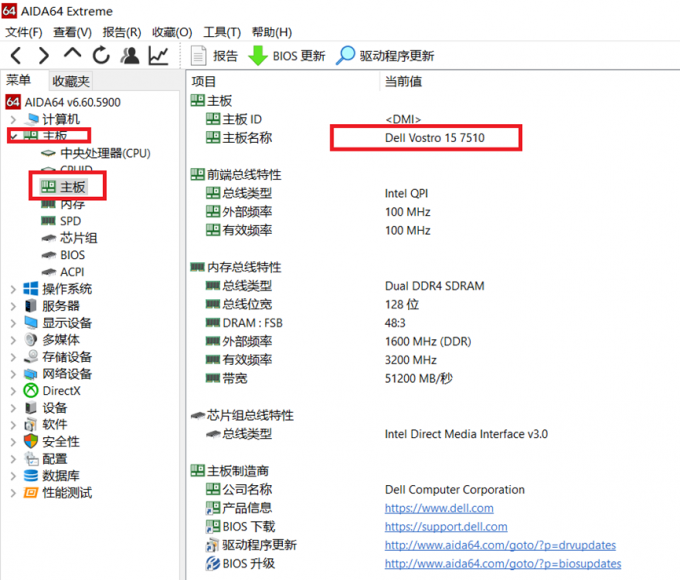
Task: Open the drvupdates aida64 link
Action: click(x=500, y=545)
